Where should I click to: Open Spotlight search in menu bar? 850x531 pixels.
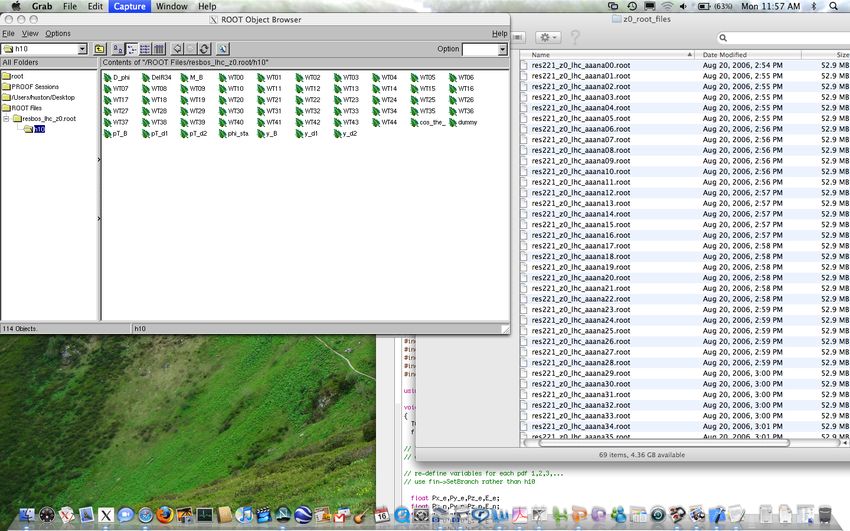pyautogui.click(x=833, y=6)
